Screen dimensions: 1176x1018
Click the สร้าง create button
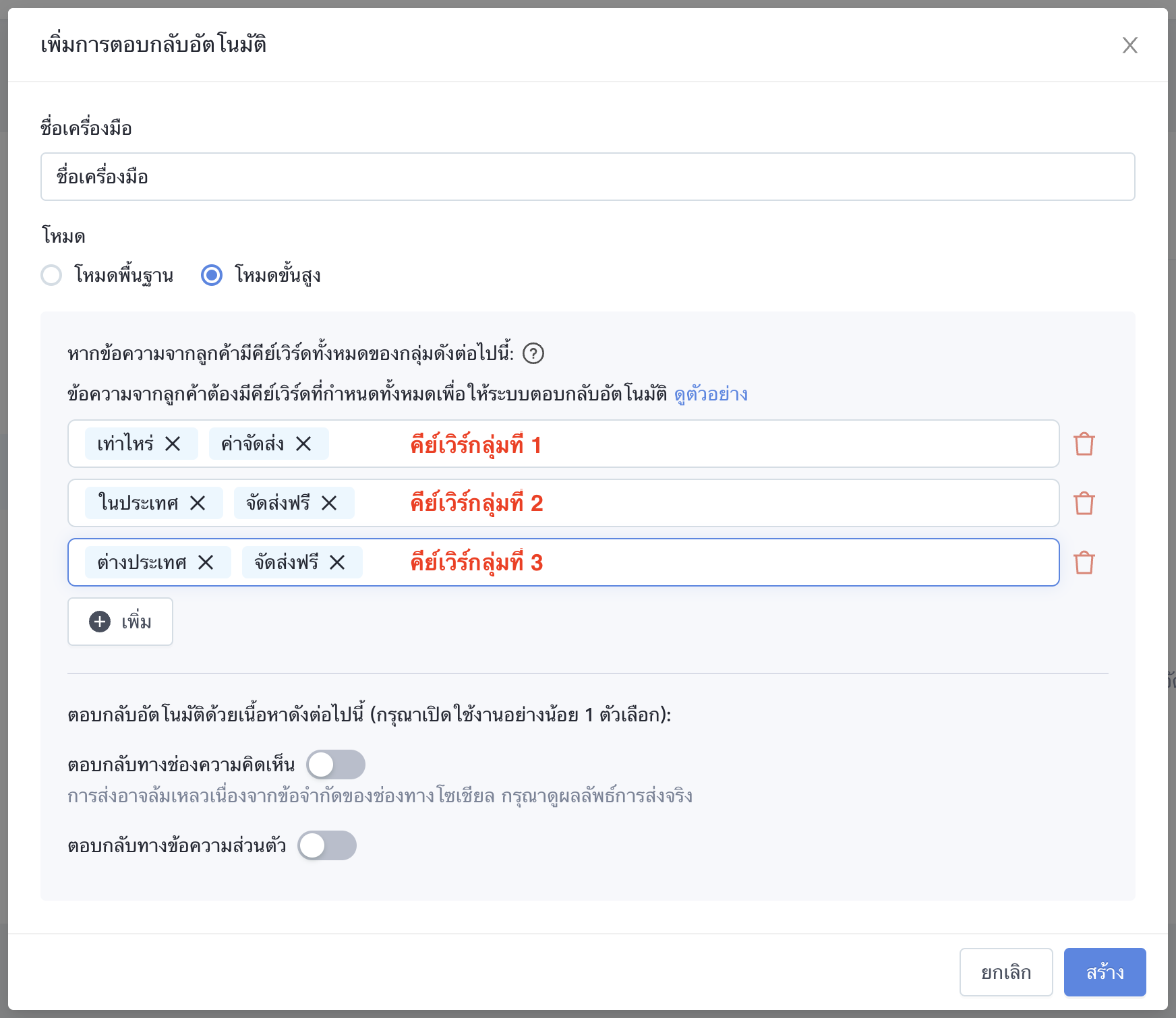[1105, 972]
